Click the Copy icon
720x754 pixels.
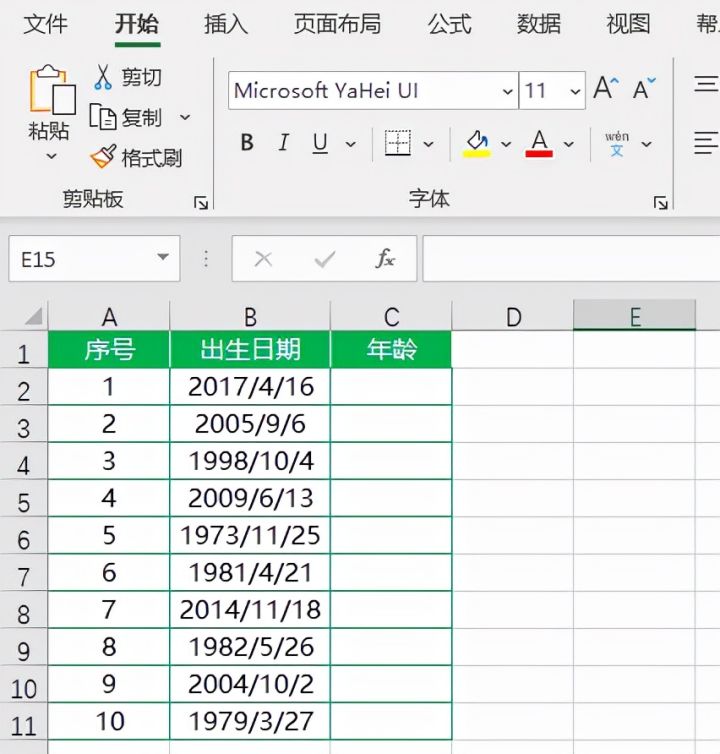pyautogui.click(x=102, y=117)
